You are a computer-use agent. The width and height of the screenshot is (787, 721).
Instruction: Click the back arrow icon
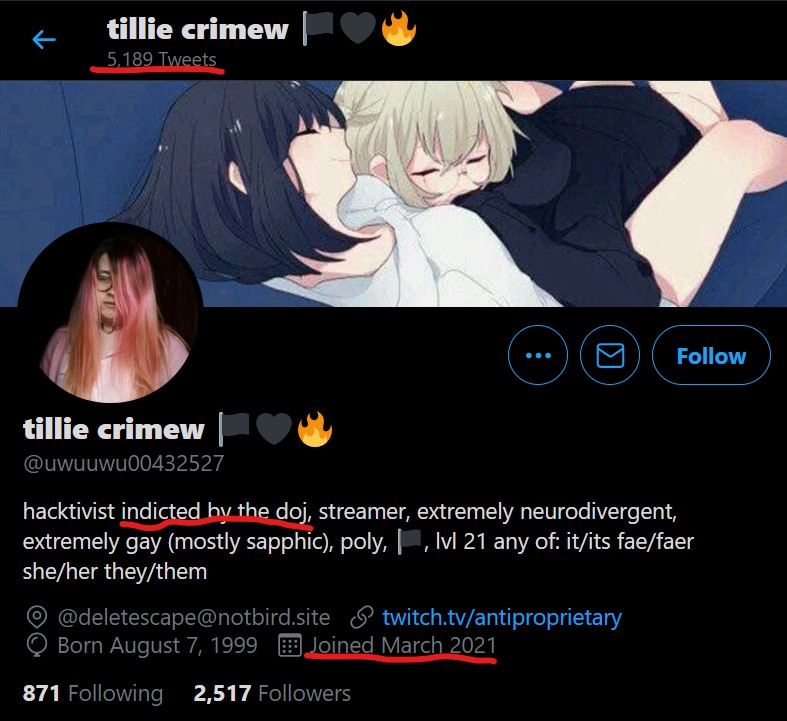[44, 40]
